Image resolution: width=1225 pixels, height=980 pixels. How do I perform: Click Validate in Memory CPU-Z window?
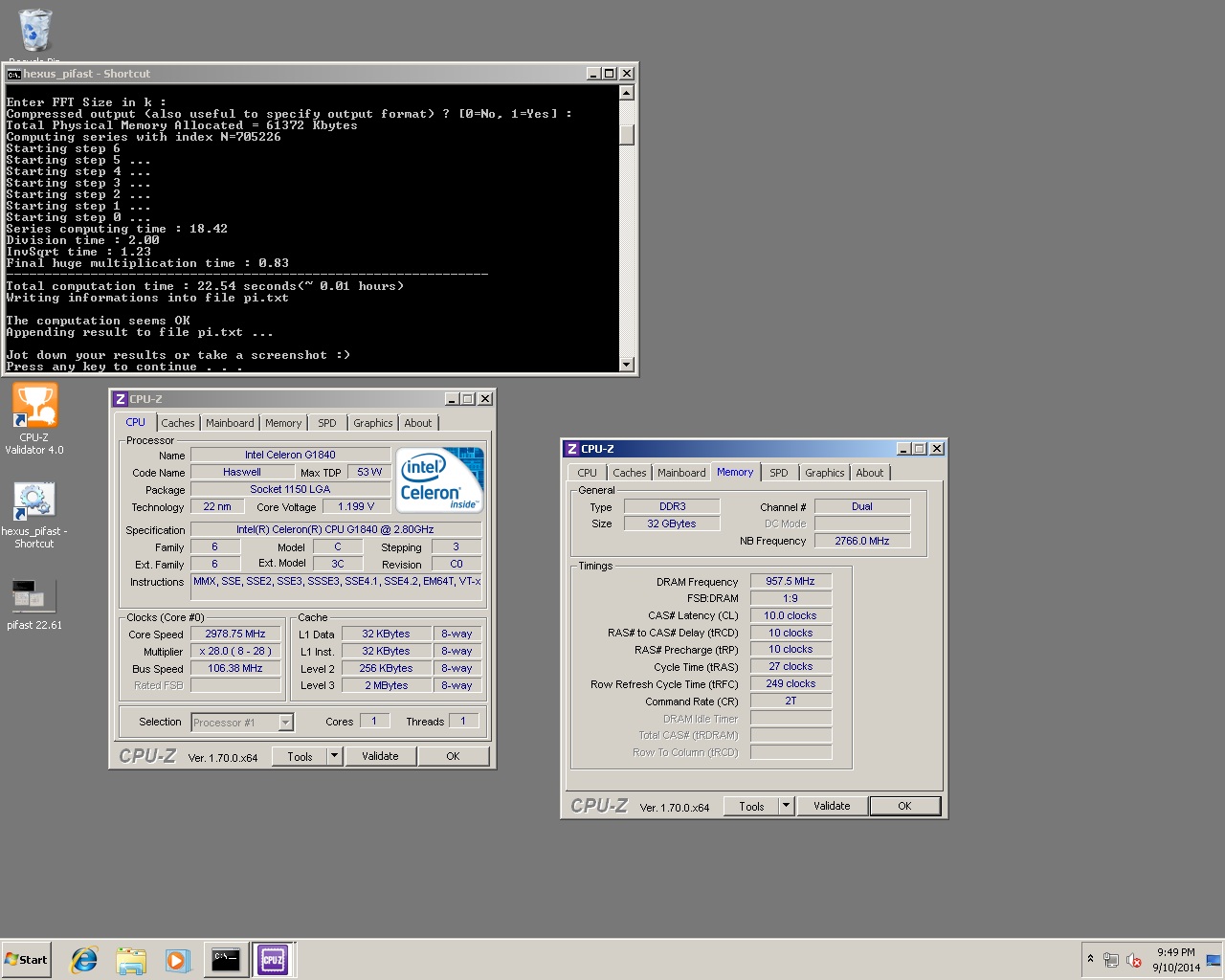click(x=832, y=806)
